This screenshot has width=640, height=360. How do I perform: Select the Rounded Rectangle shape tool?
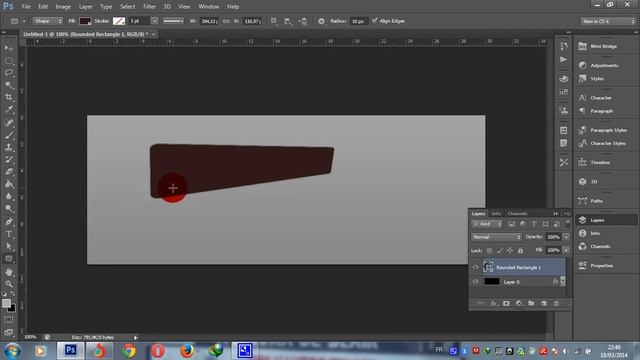click(x=9, y=259)
